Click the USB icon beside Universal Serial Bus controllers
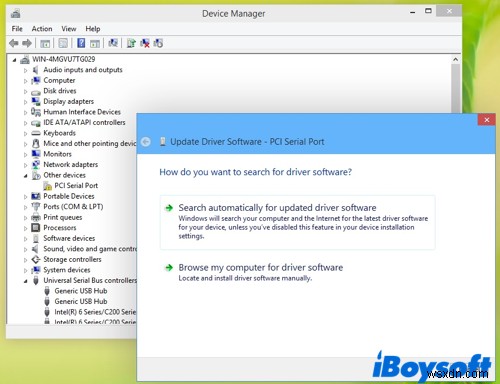This screenshot has height=384, width=500. coord(36,280)
